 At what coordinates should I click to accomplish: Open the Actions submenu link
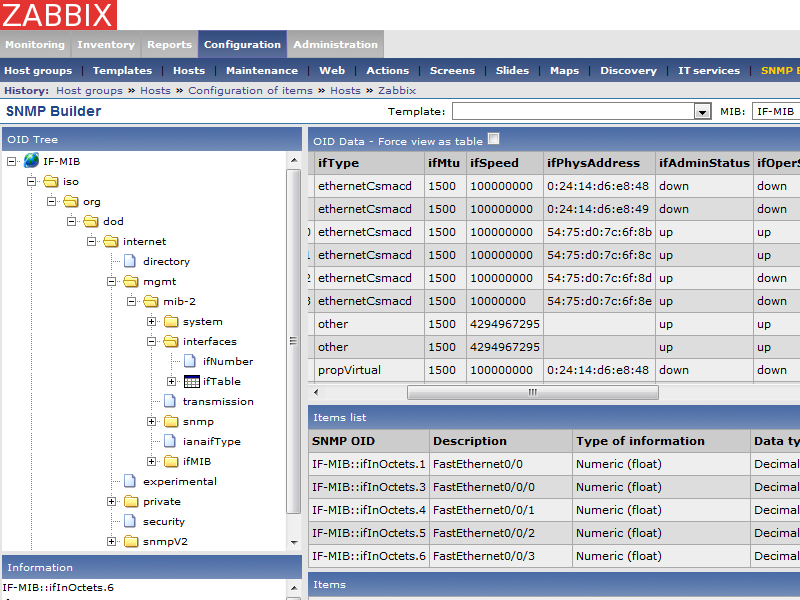pyautogui.click(x=387, y=70)
